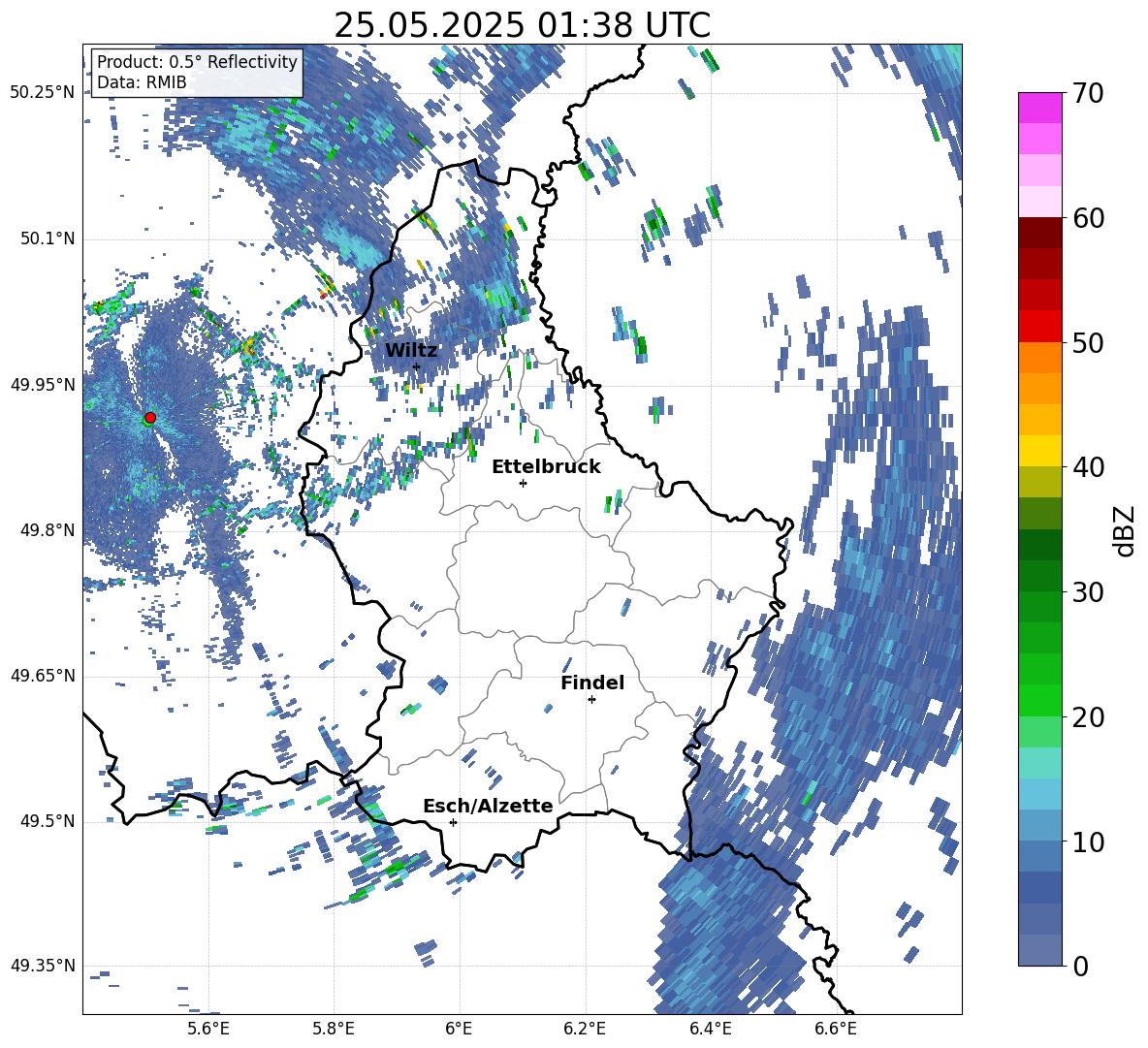Click the 6.2°E longitude label
This screenshot has width=1148, height=1048.
[x=585, y=1029]
